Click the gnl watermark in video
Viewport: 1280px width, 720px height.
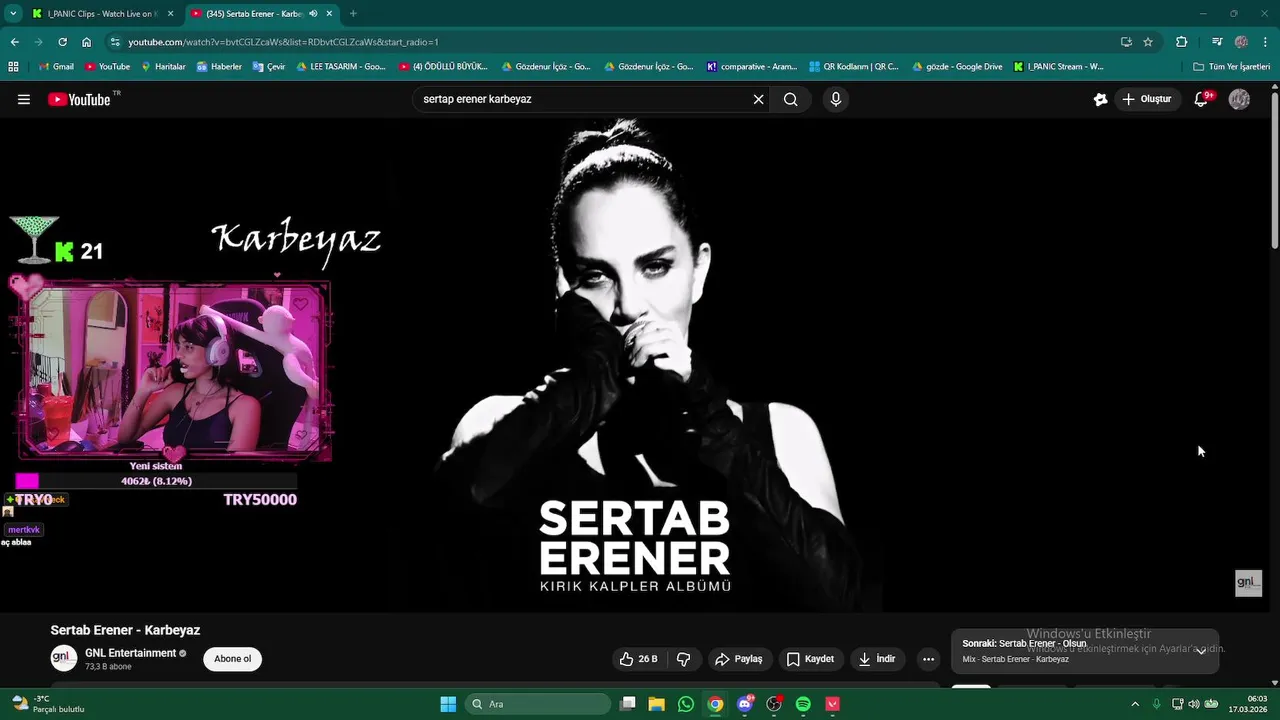click(x=1248, y=583)
